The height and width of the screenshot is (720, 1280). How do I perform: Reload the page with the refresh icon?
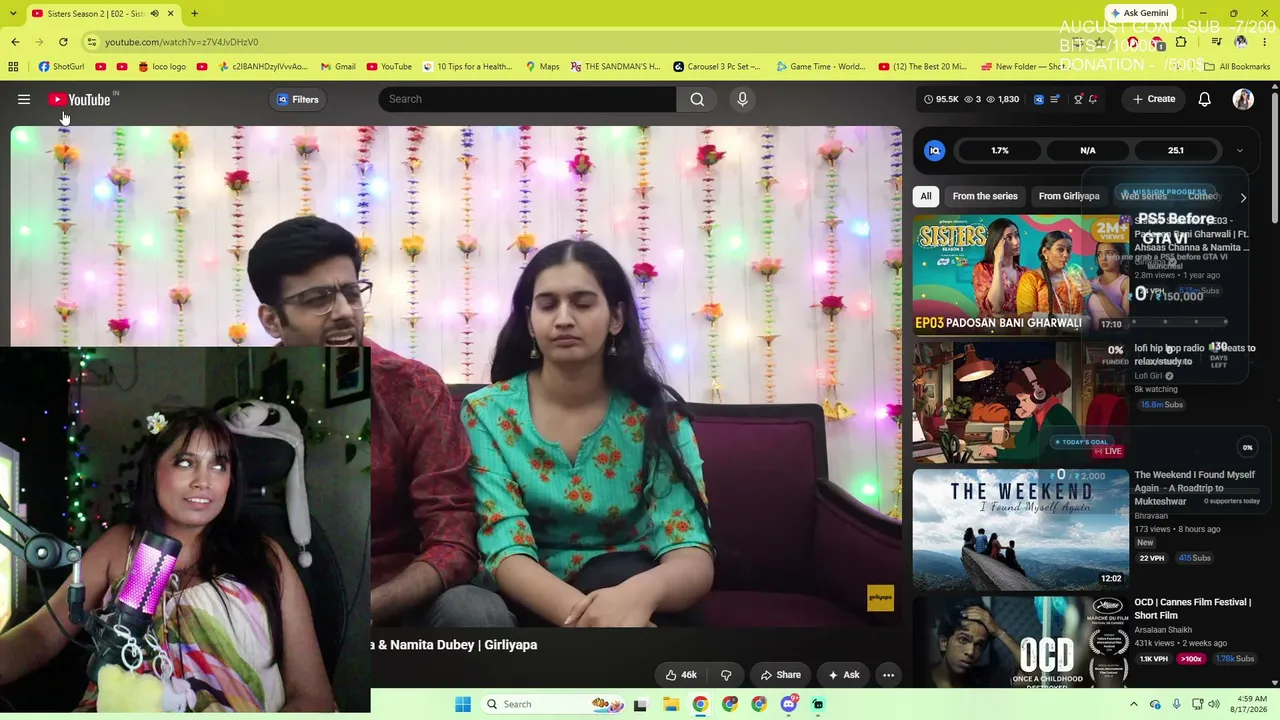[x=63, y=42]
